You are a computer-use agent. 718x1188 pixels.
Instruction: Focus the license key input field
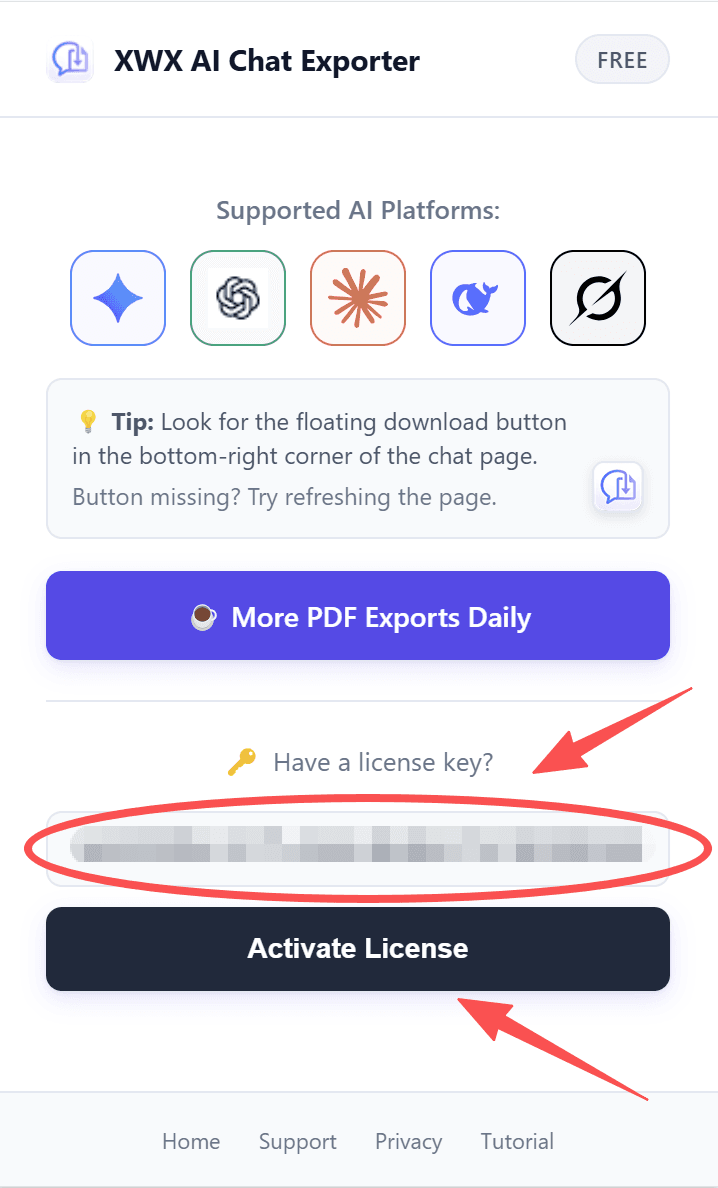(x=358, y=849)
